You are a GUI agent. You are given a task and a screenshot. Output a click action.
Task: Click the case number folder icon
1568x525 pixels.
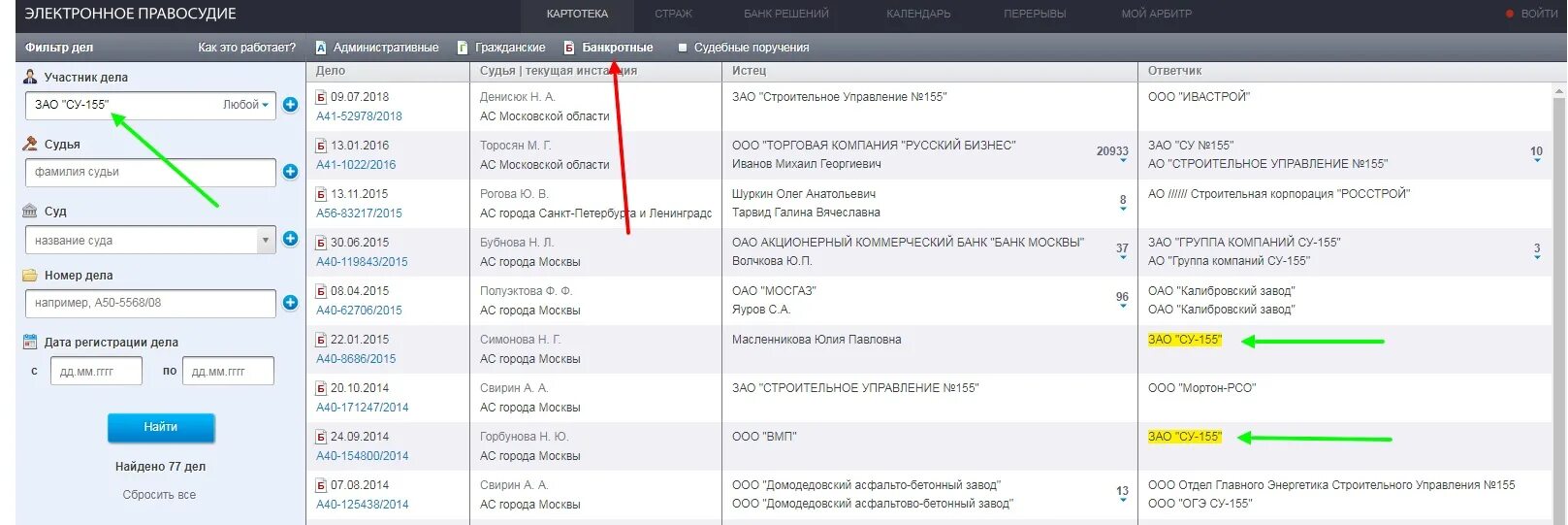[30, 275]
